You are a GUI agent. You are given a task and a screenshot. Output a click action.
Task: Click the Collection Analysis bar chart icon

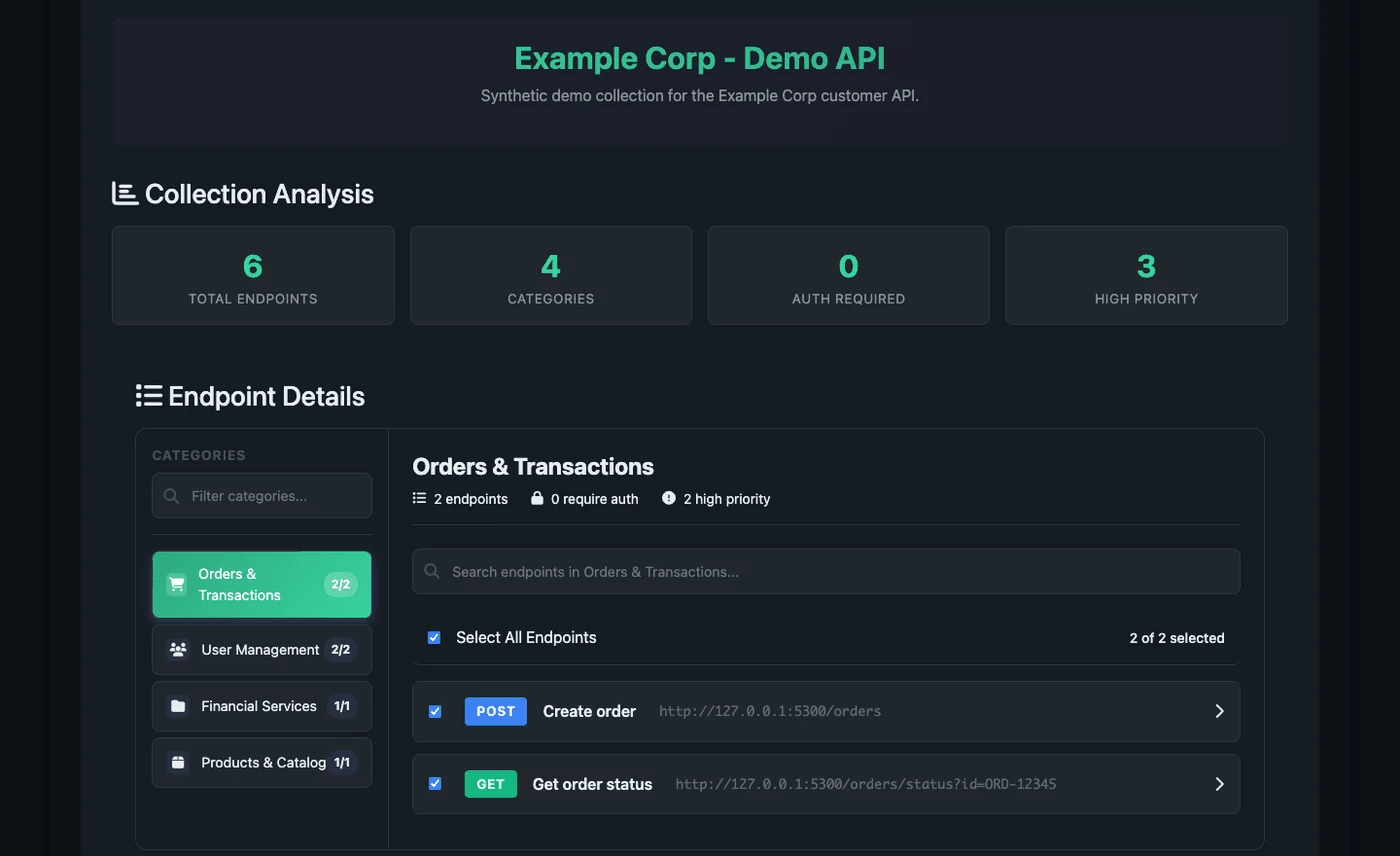click(125, 193)
